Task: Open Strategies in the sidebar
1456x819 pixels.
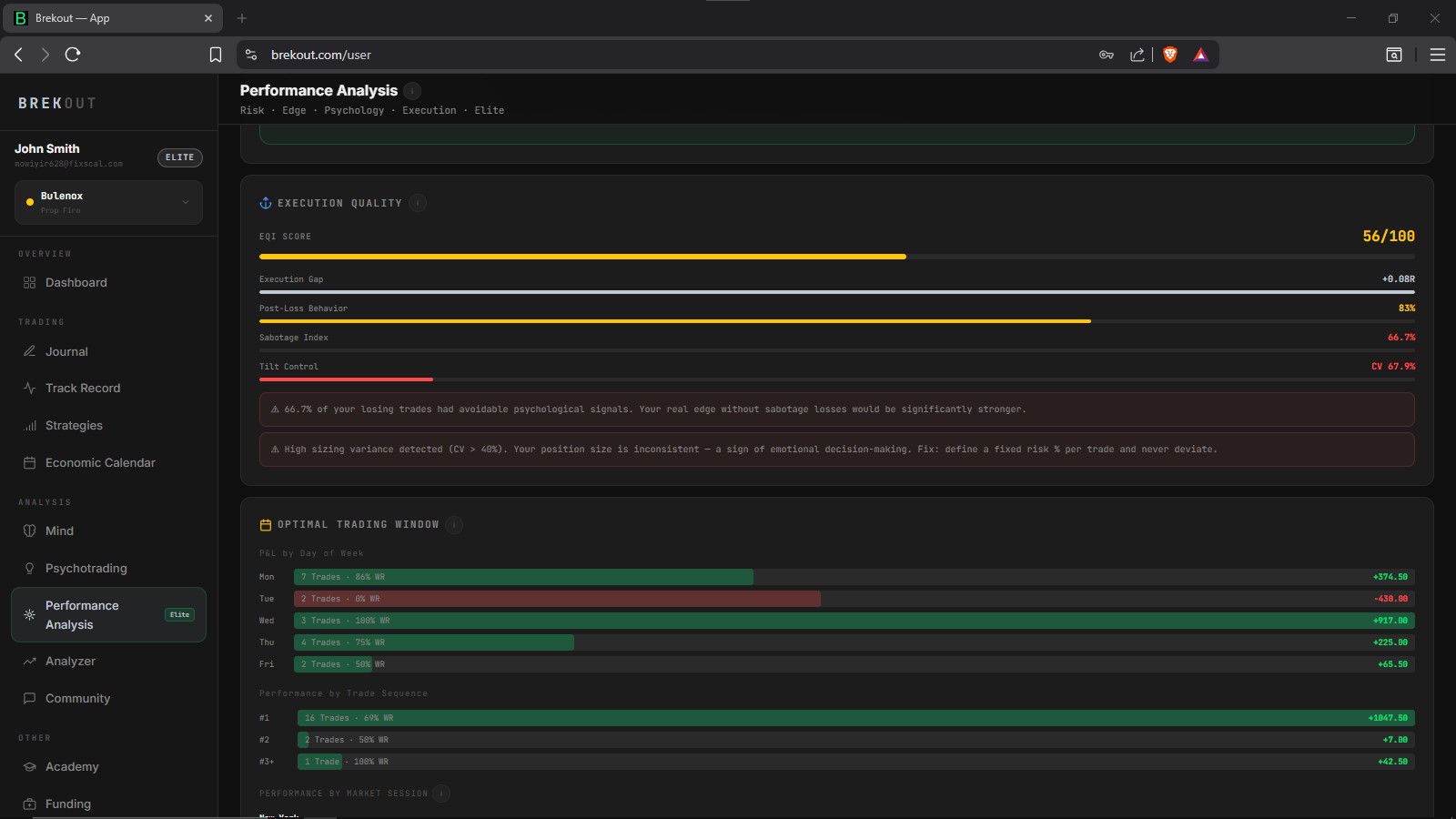Action: (74, 426)
